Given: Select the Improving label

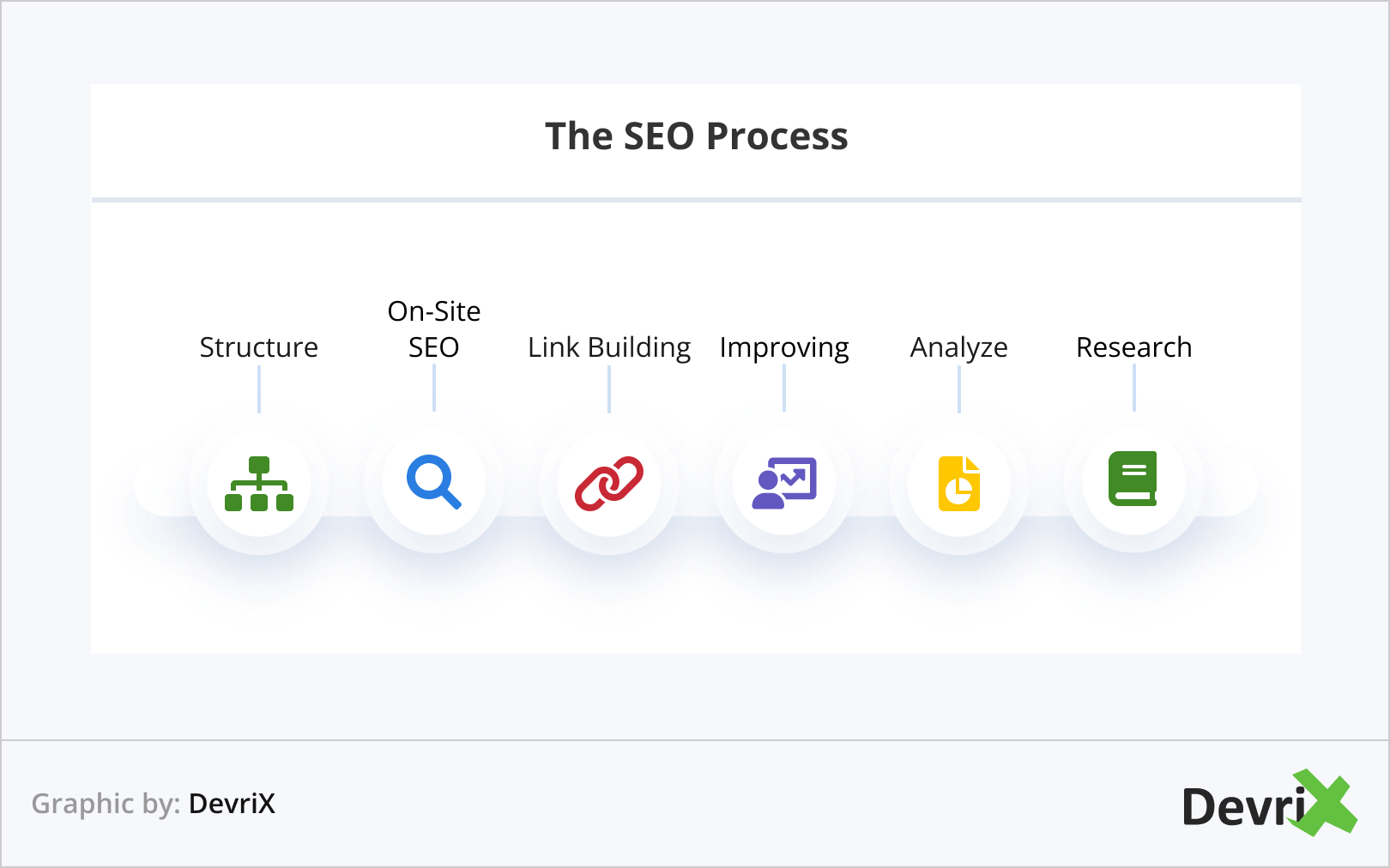Looking at the screenshot, I should [784, 347].
